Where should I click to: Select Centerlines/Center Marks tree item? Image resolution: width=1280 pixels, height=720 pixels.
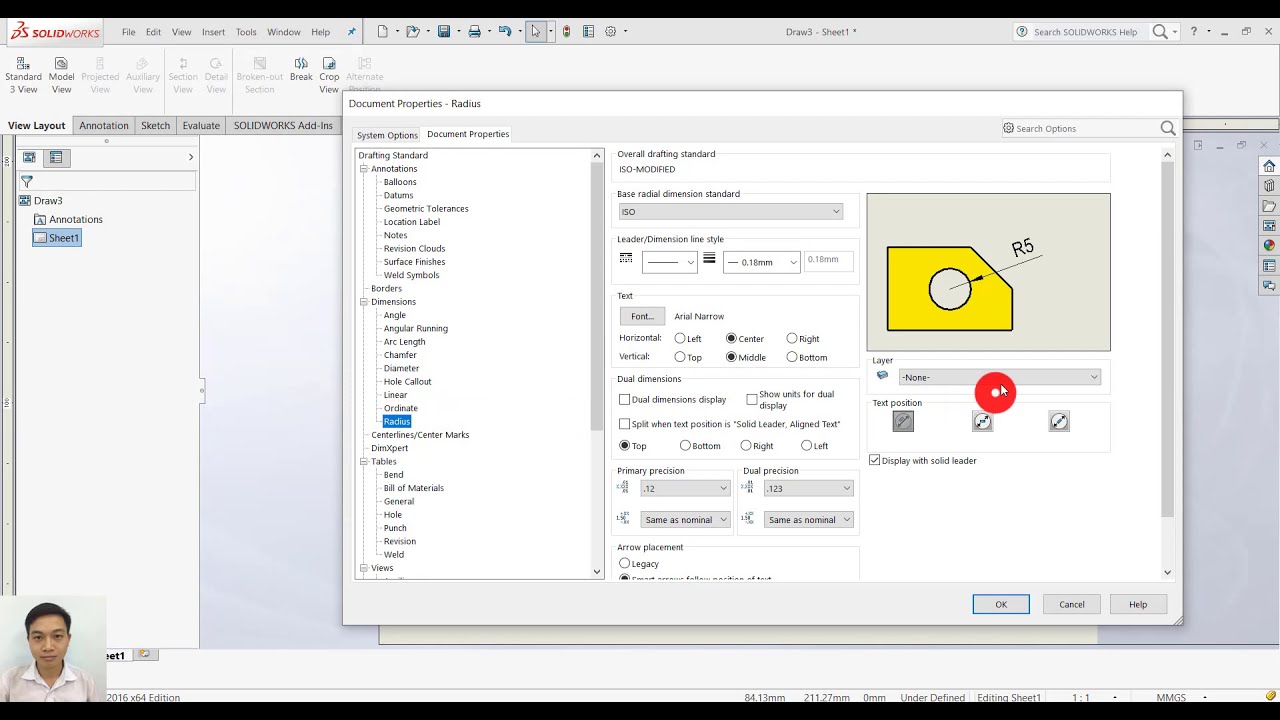pyautogui.click(x=420, y=435)
